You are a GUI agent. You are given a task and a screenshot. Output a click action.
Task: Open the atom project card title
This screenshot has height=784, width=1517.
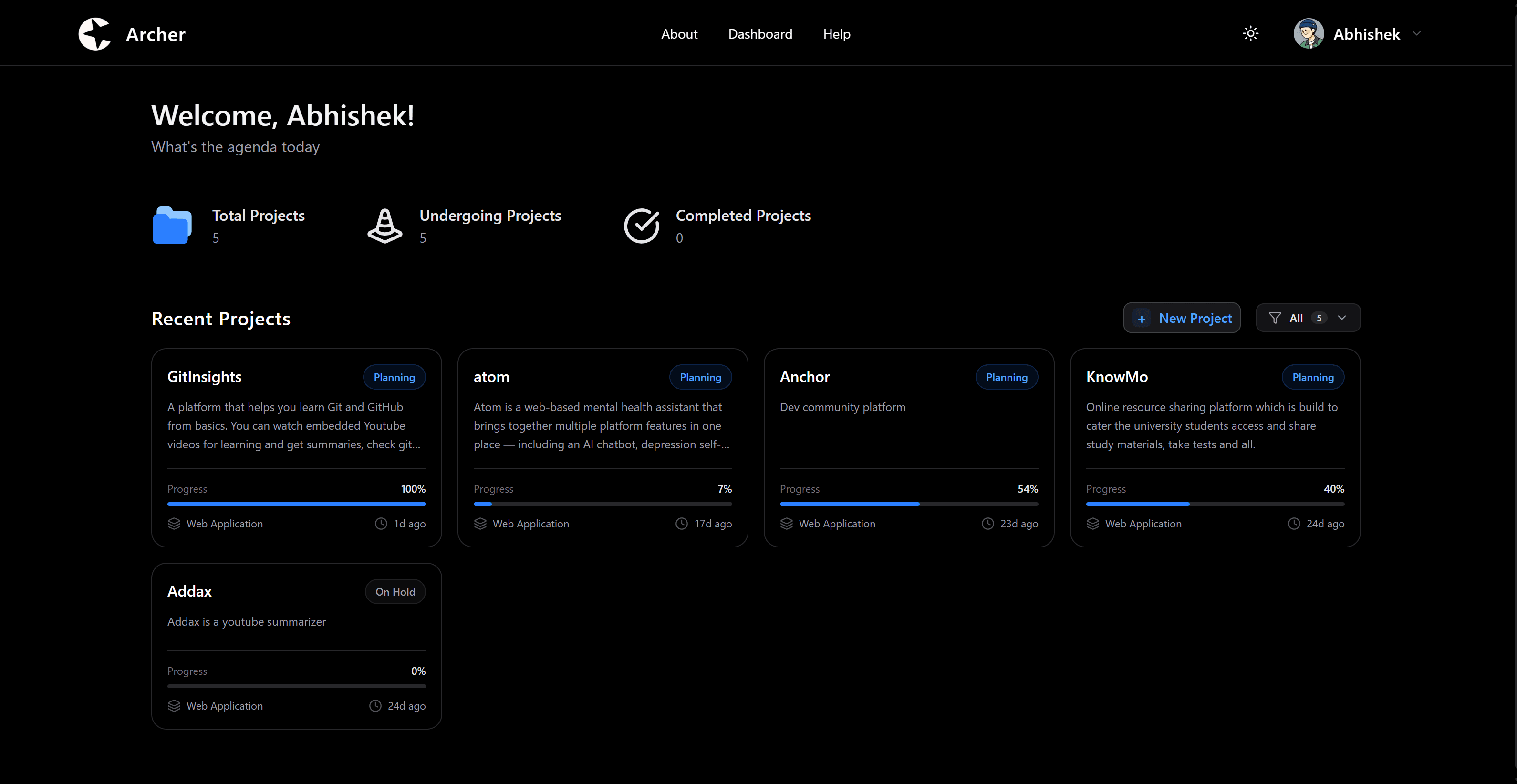coord(491,377)
